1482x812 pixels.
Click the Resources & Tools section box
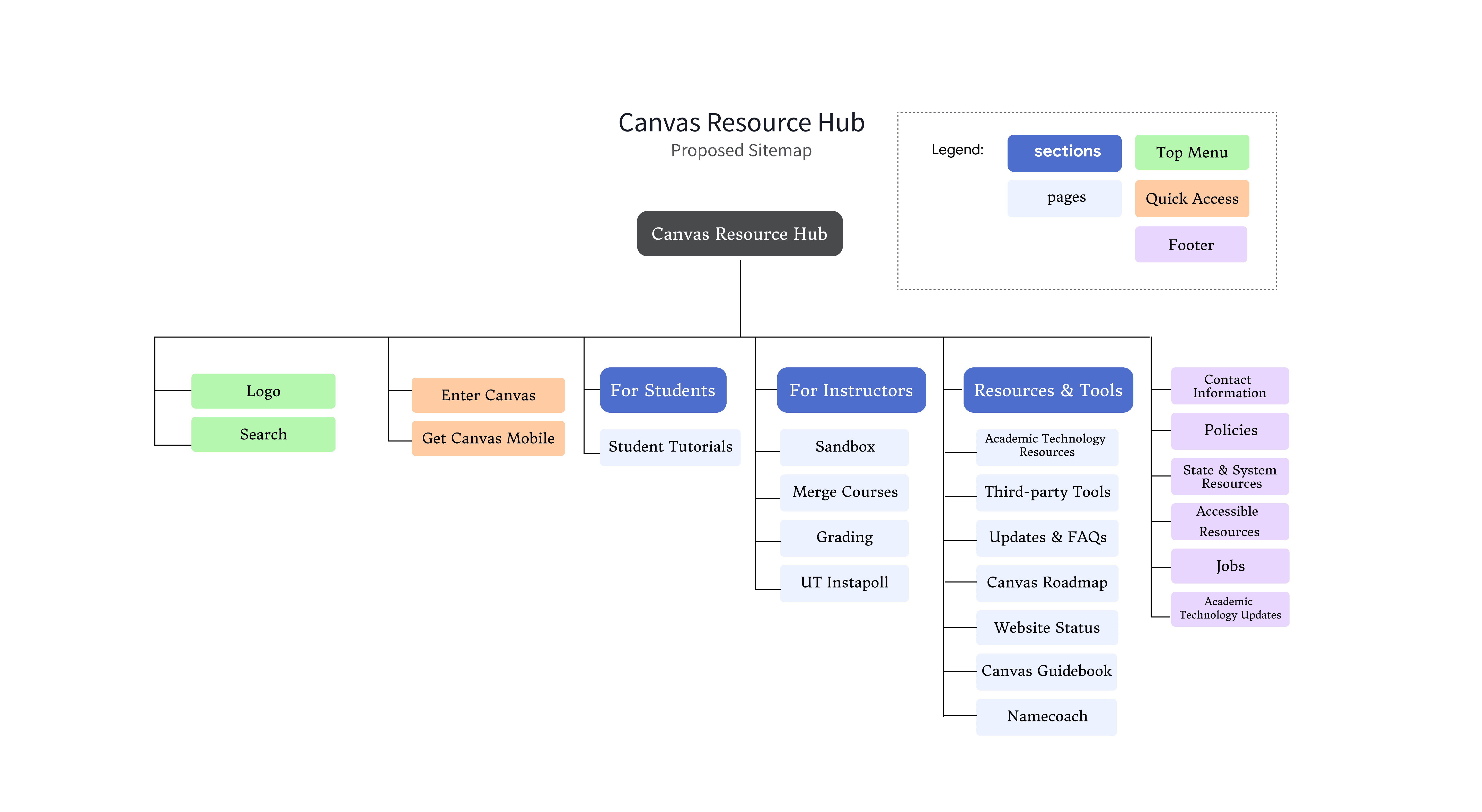(1048, 390)
